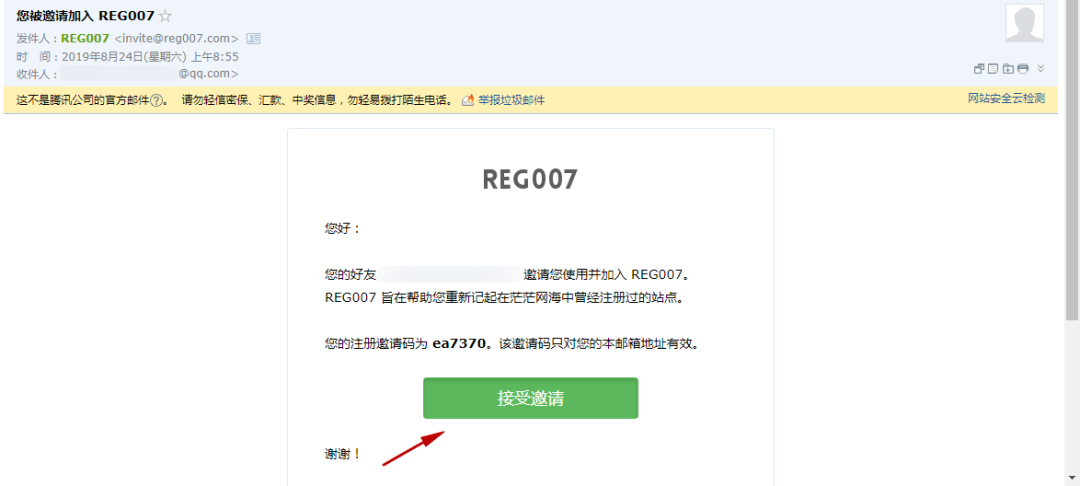This screenshot has height=486, width=1080.
Task: Print this email using printer icon
Action: (1024, 68)
